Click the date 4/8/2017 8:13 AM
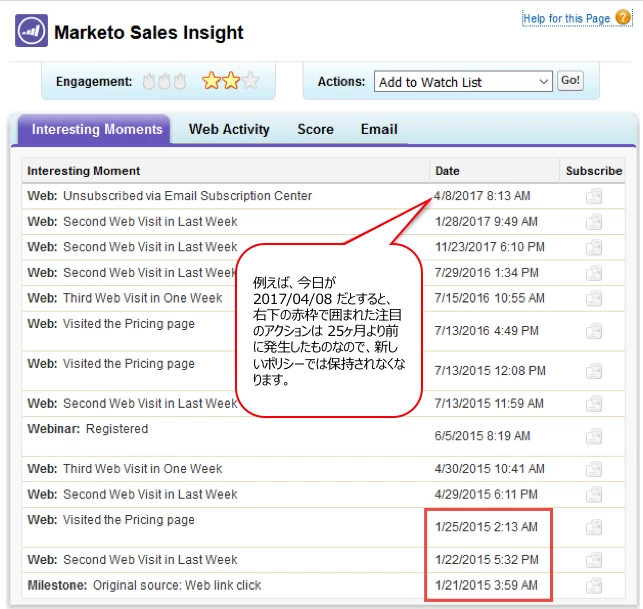 point(482,196)
